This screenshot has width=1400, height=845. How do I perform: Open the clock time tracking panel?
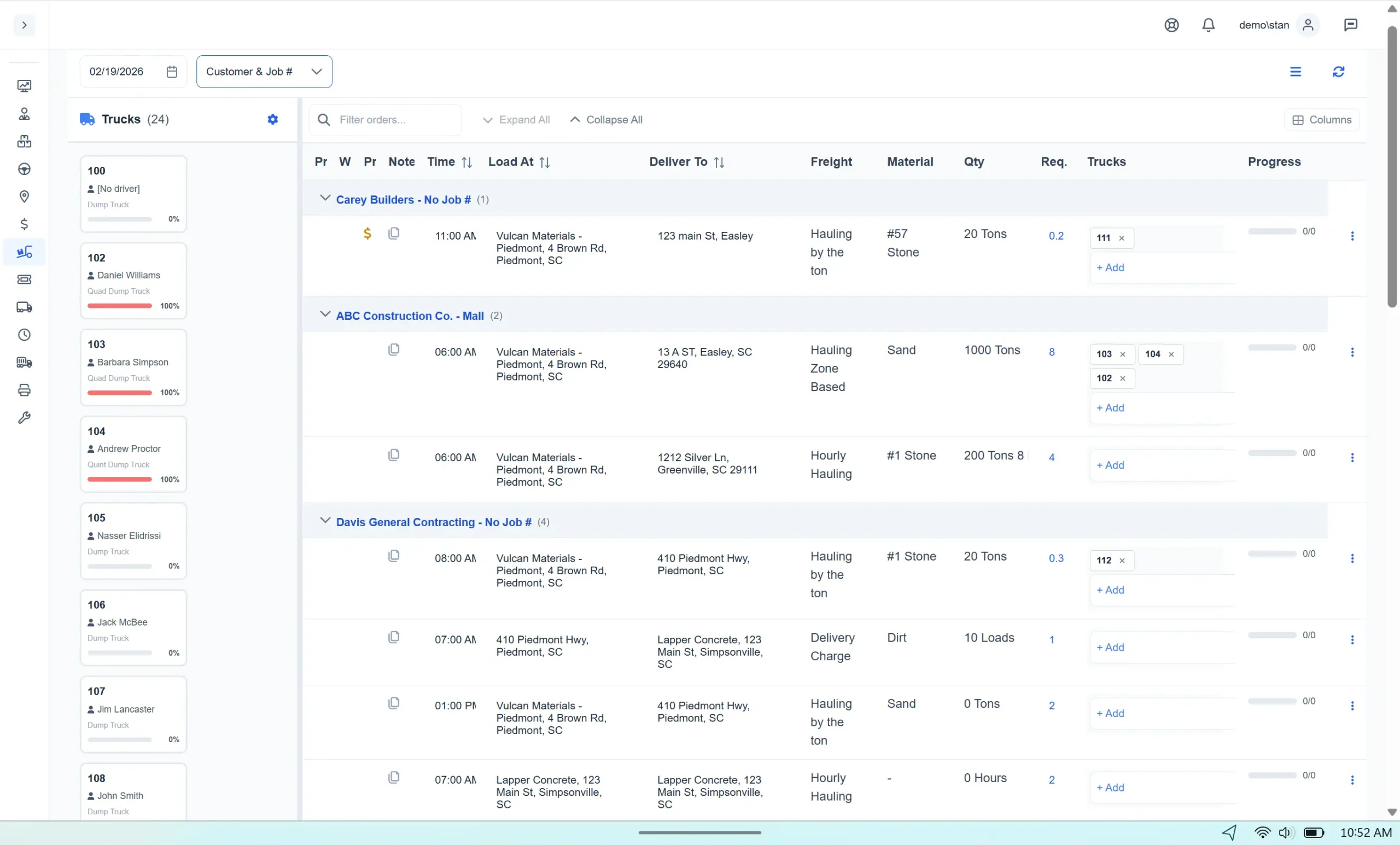pos(25,335)
